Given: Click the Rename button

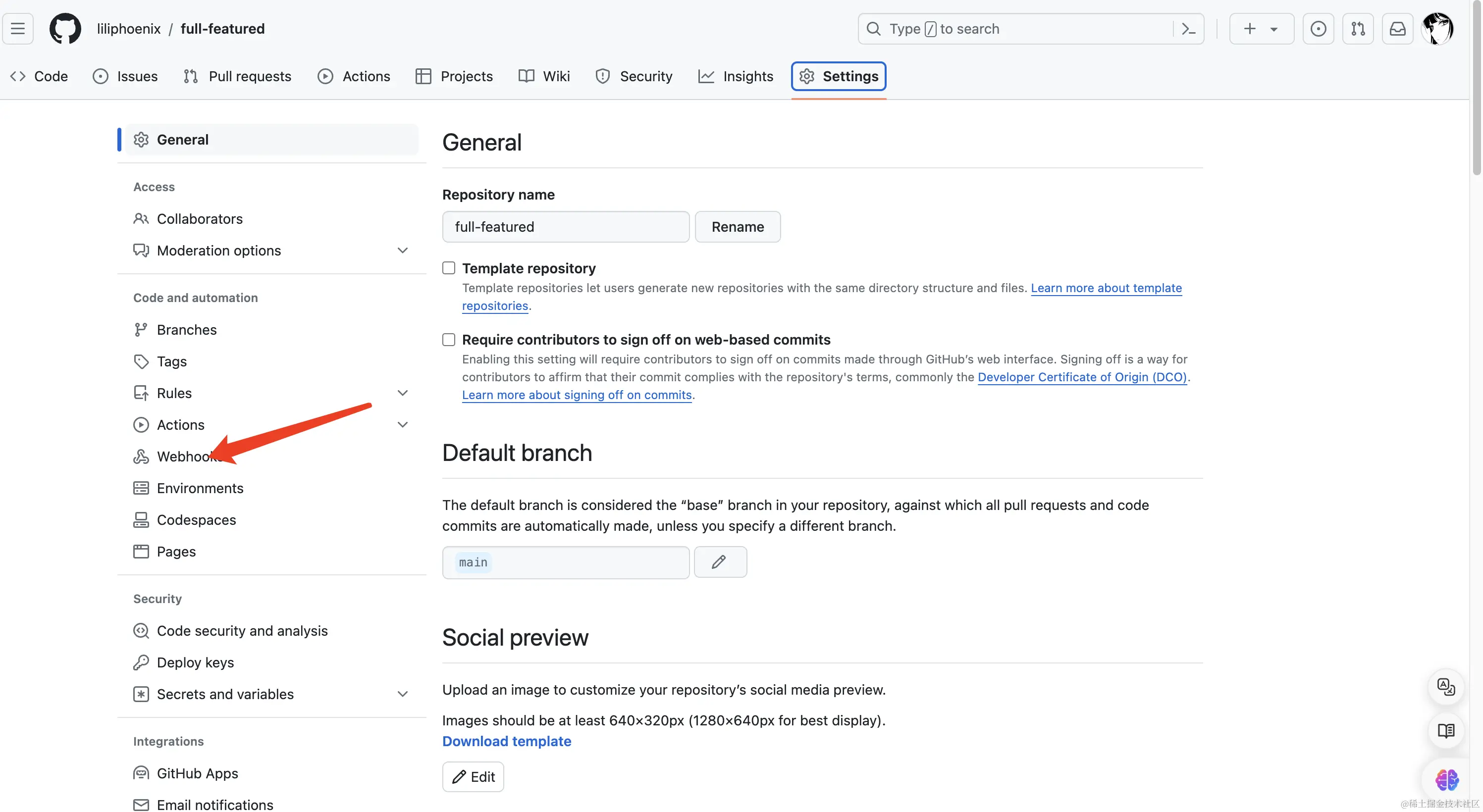Looking at the screenshot, I should [x=738, y=227].
